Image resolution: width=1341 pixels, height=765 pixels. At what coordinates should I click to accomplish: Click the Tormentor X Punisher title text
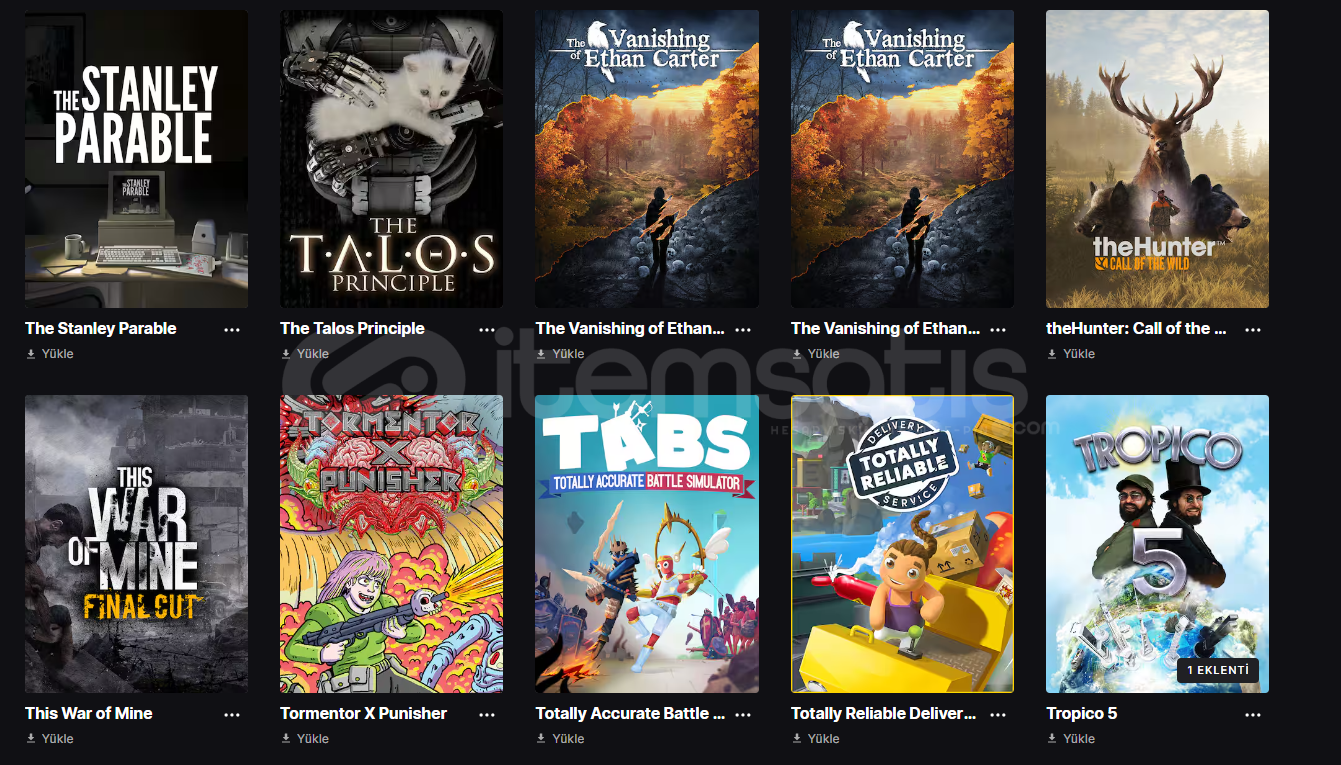click(x=364, y=714)
